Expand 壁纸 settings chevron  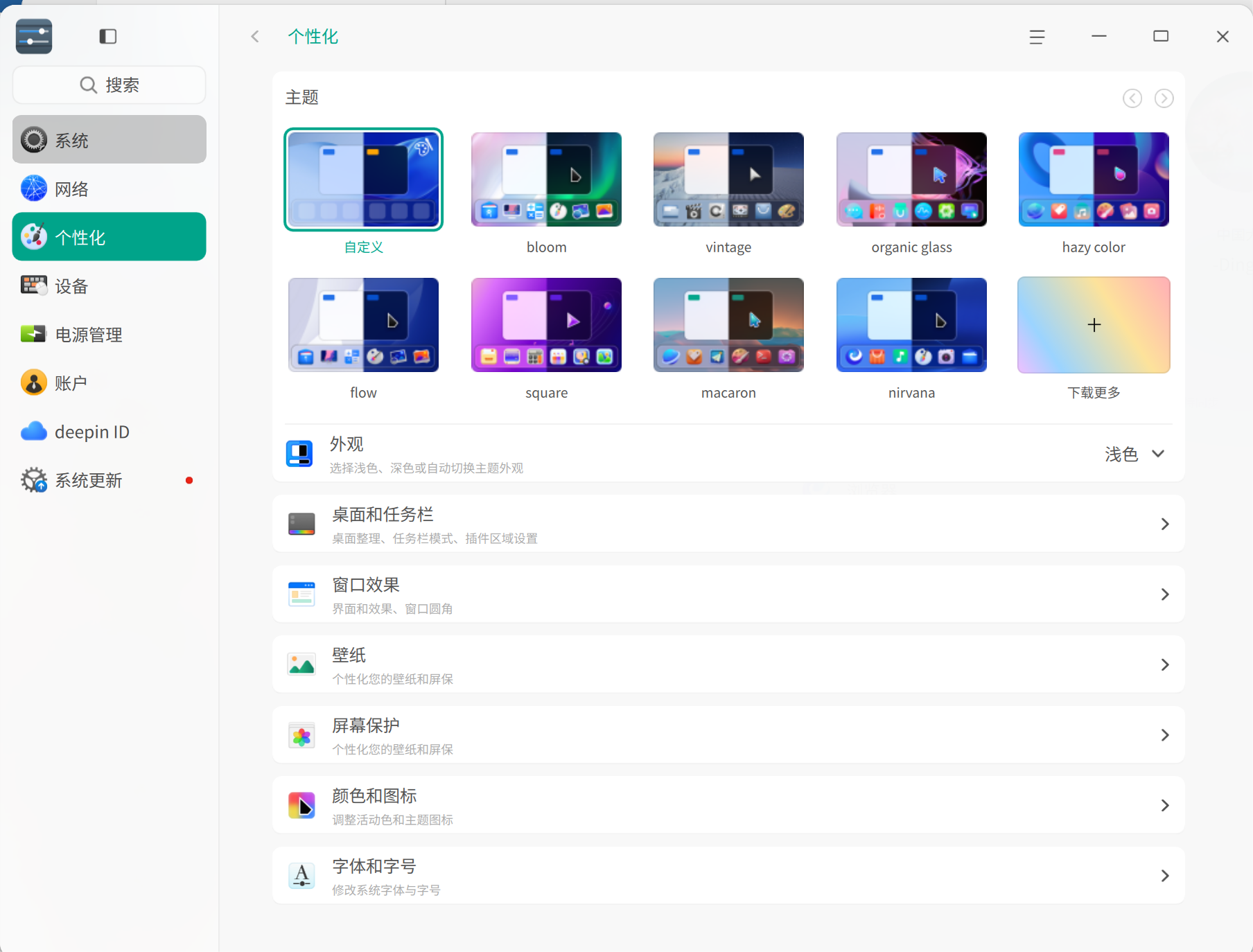(x=1165, y=664)
